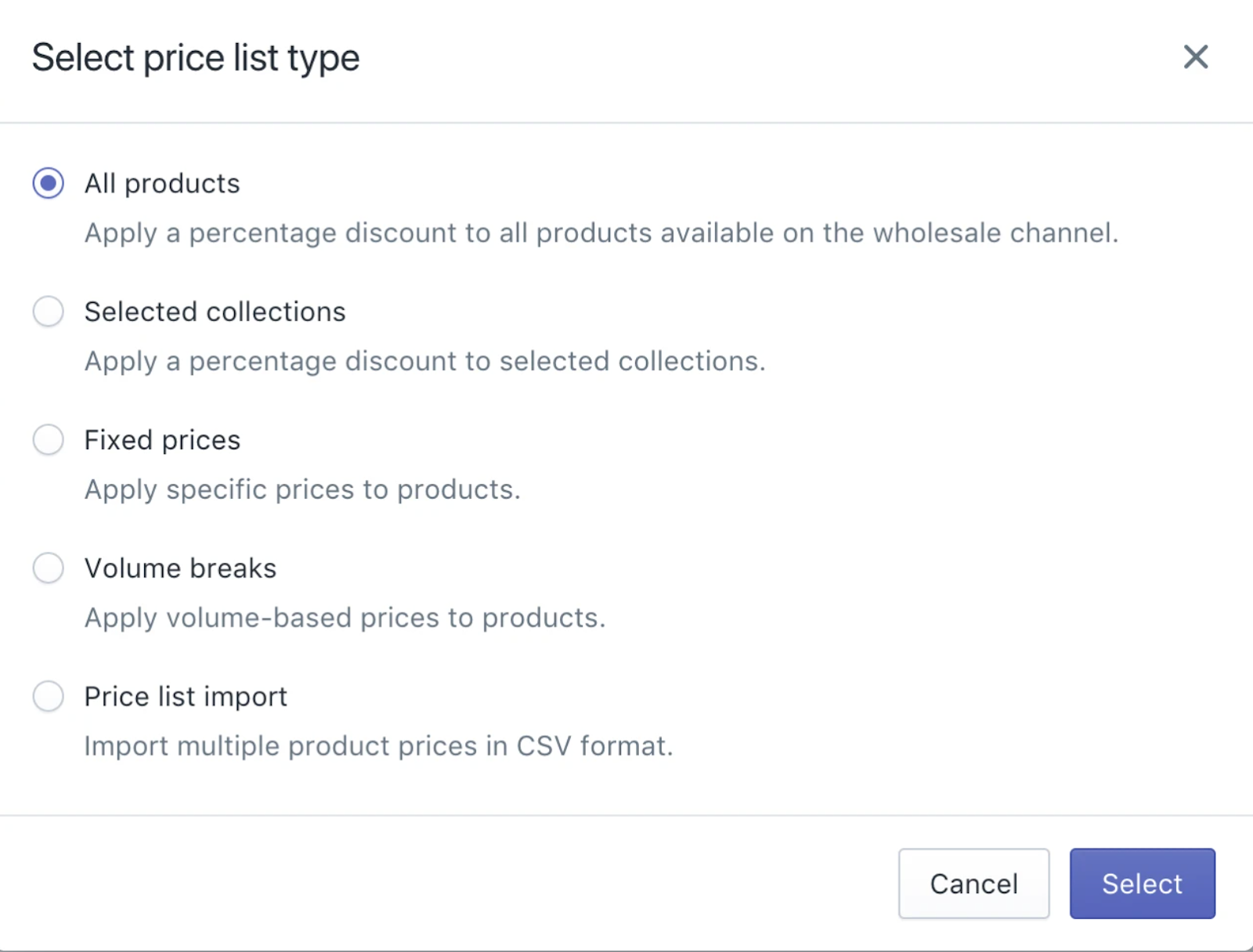
Task: Click "Apply specific prices to products" text
Action: [x=302, y=489]
